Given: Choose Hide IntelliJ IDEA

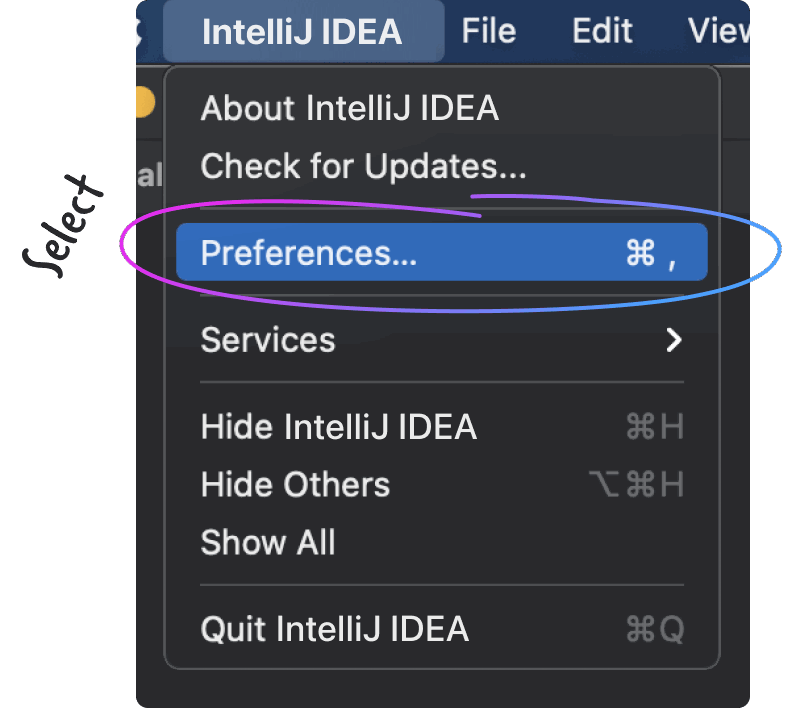Looking at the screenshot, I should pyautogui.click(x=338, y=428).
